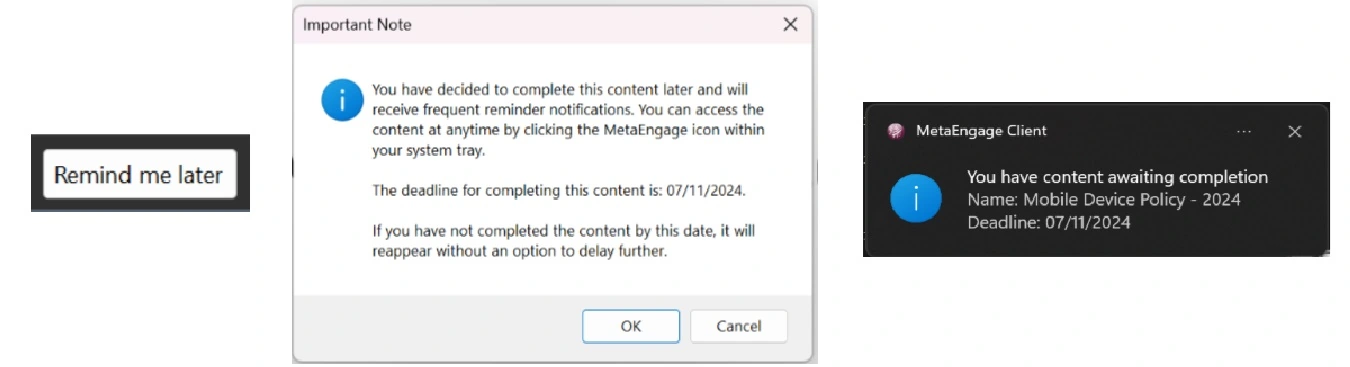Click the paragraph starting 'If you have not completed'
The height and width of the screenshot is (367, 1350).
[563, 241]
